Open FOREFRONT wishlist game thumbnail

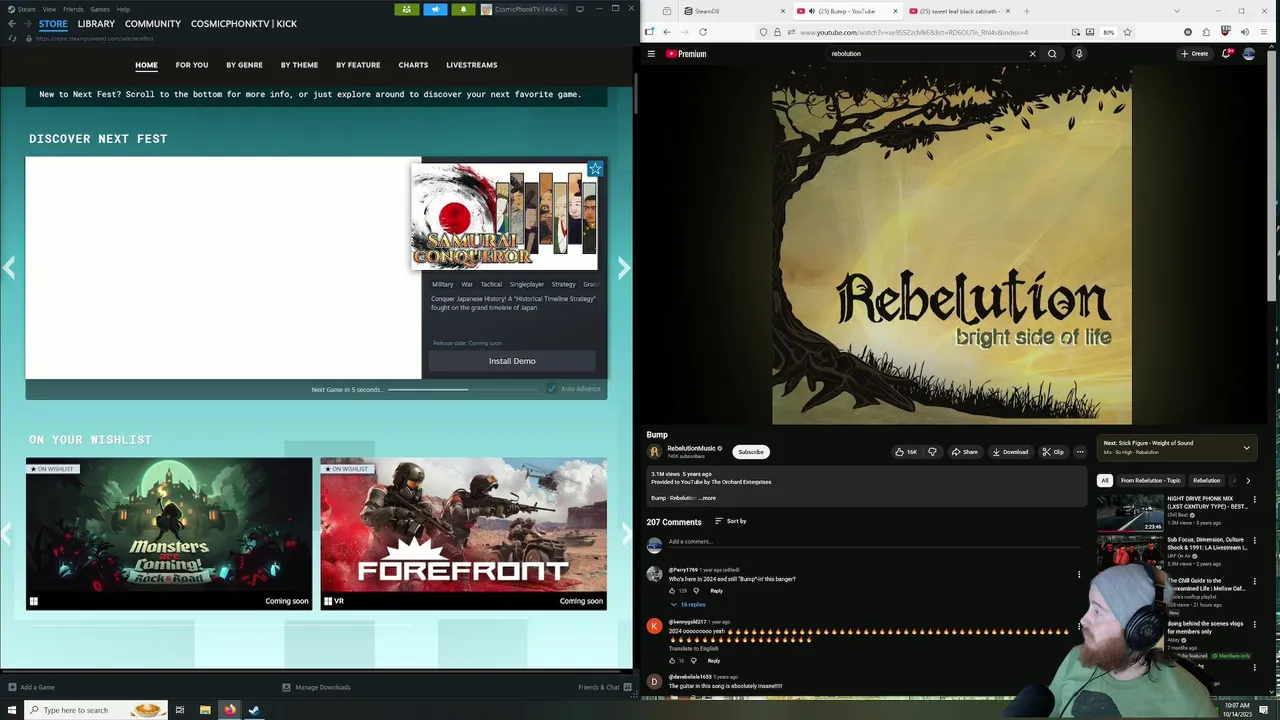[x=463, y=534]
